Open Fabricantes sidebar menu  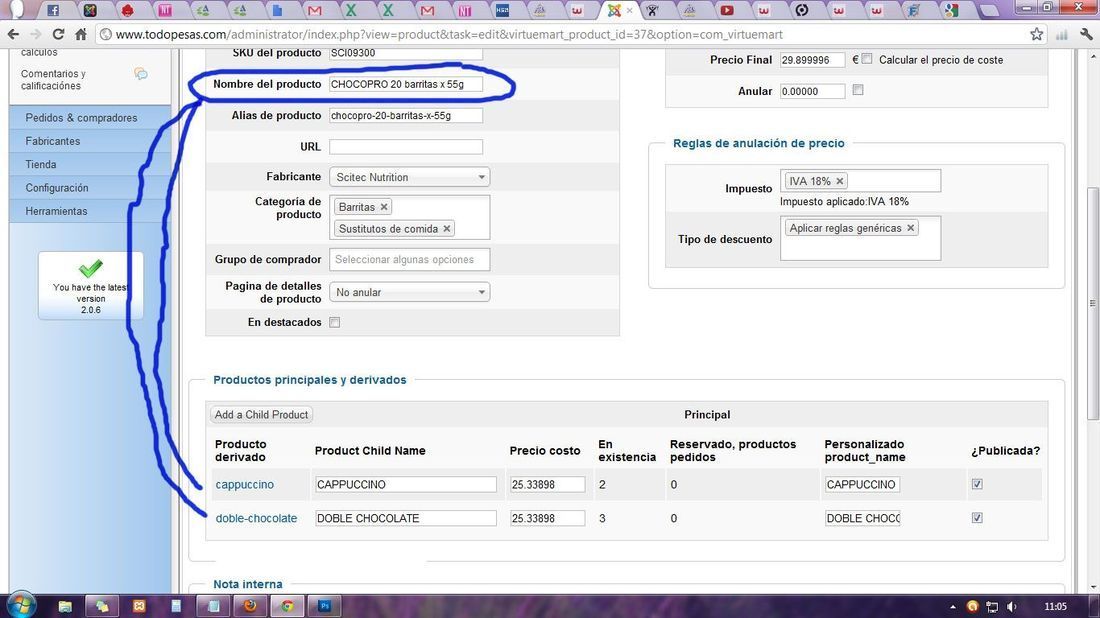tap(90, 141)
